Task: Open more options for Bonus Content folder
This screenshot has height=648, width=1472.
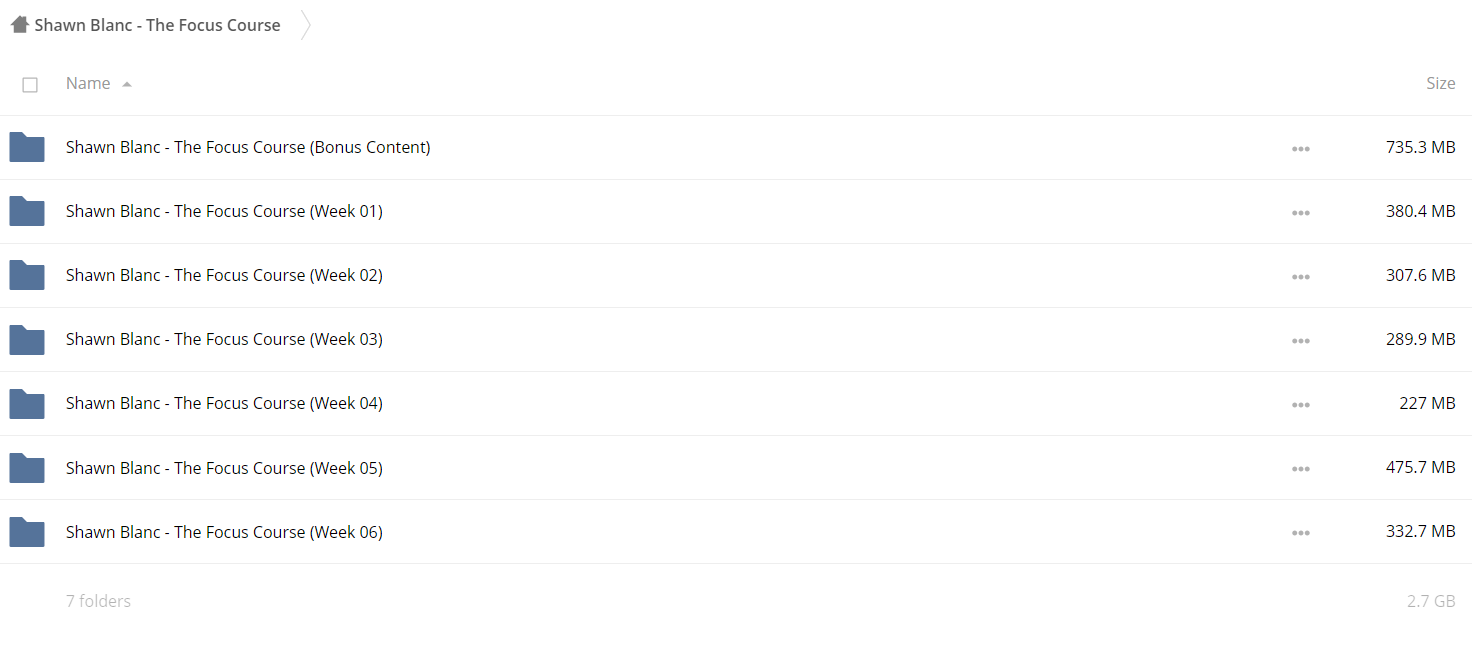Action: [x=1300, y=148]
